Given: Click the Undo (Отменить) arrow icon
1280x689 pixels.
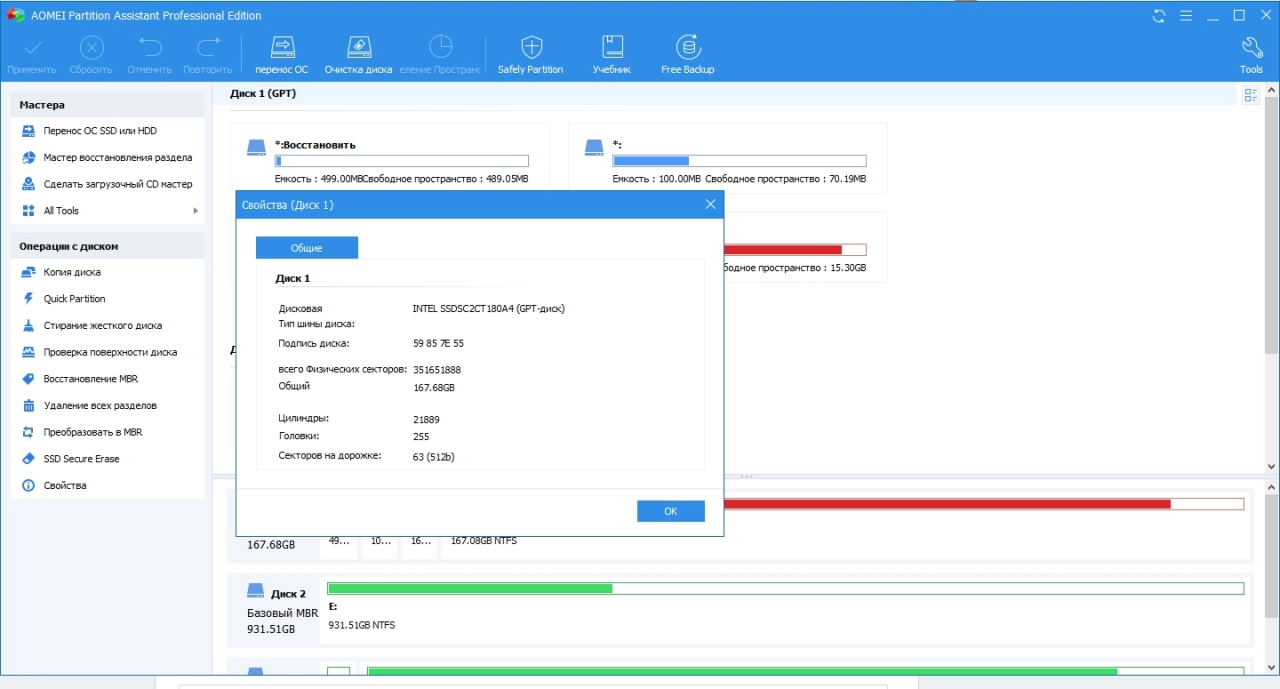Looking at the screenshot, I should [150, 47].
